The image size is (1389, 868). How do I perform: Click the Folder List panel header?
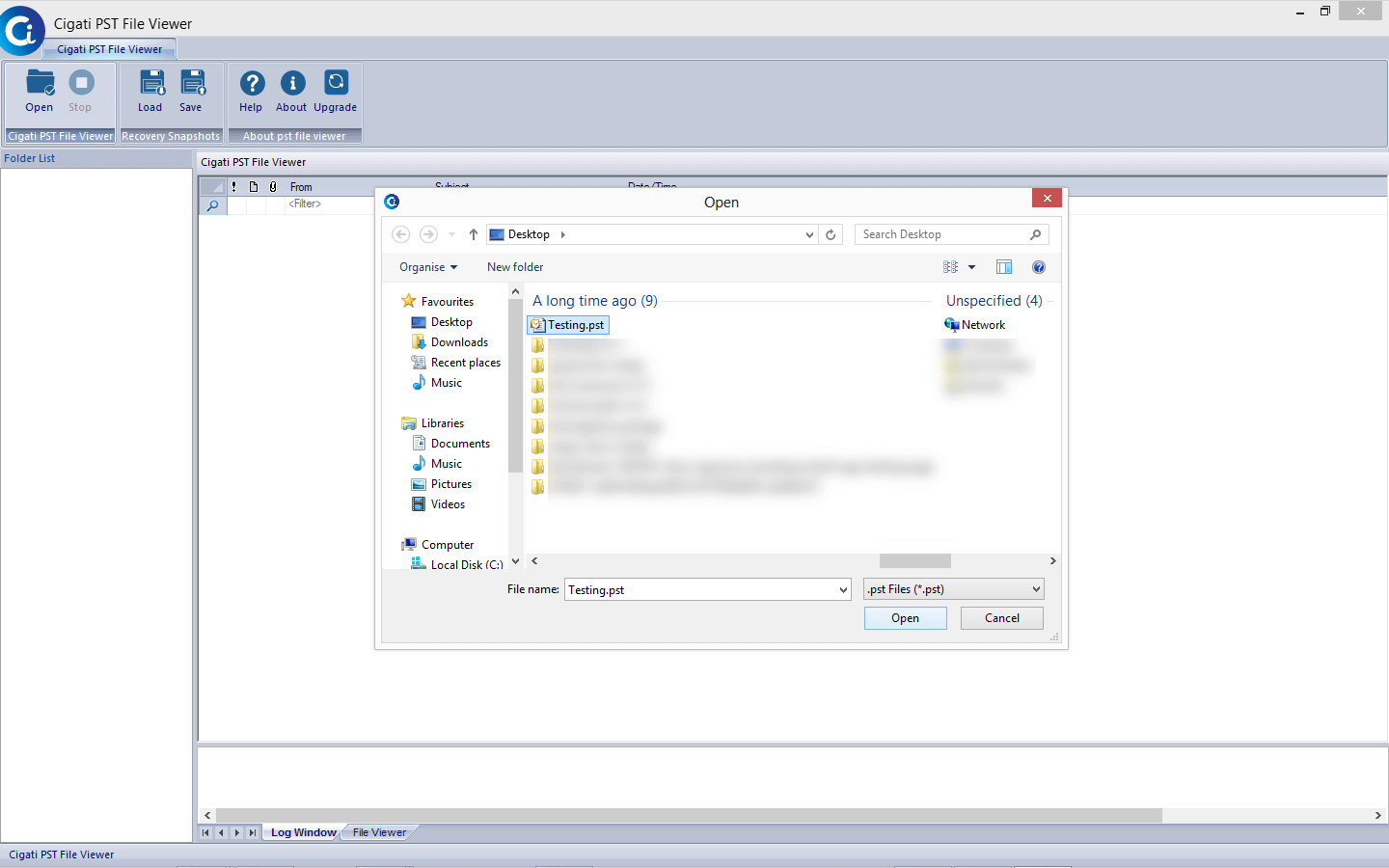(96, 158)
